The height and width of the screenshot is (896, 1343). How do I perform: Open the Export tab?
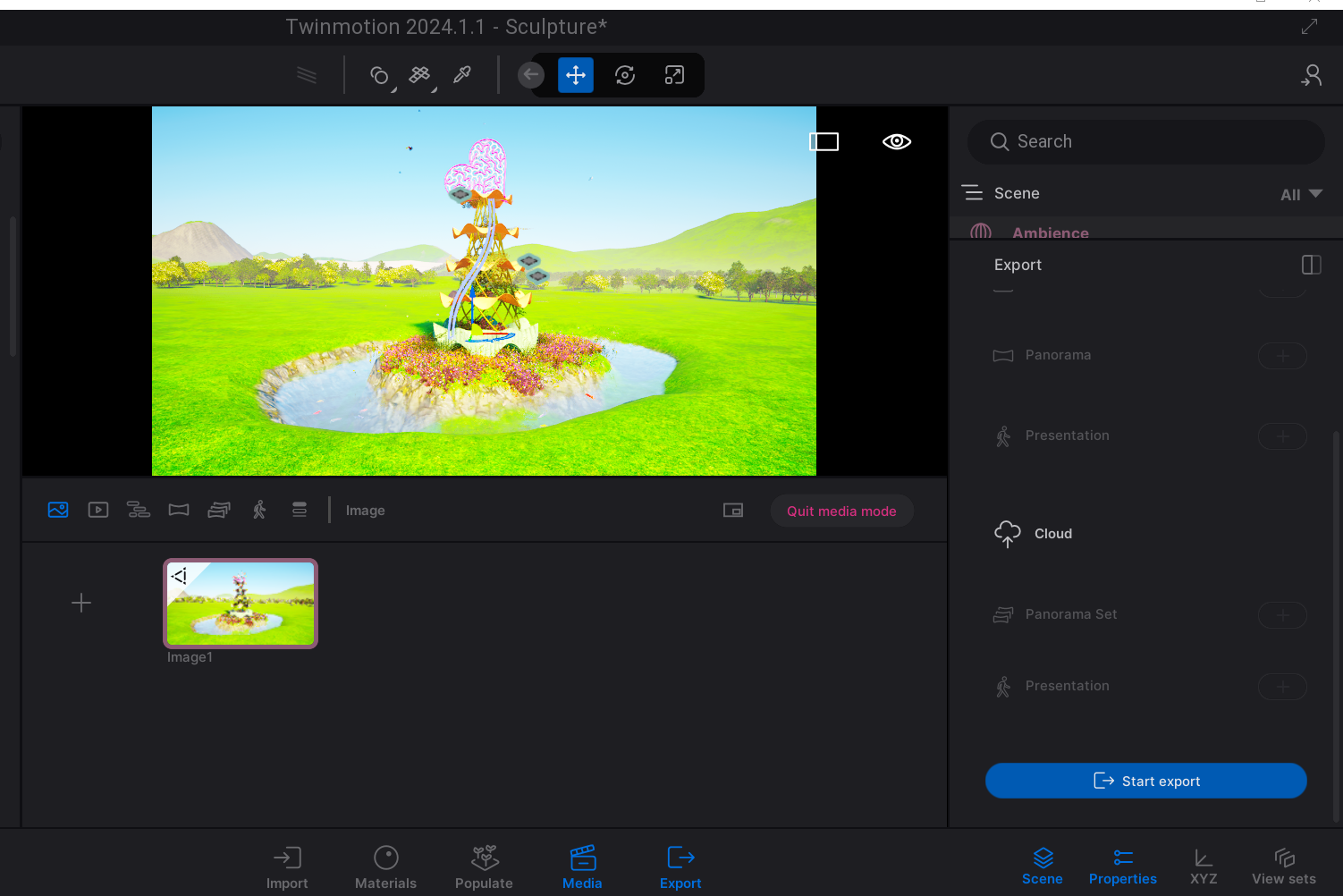(680, 867)
